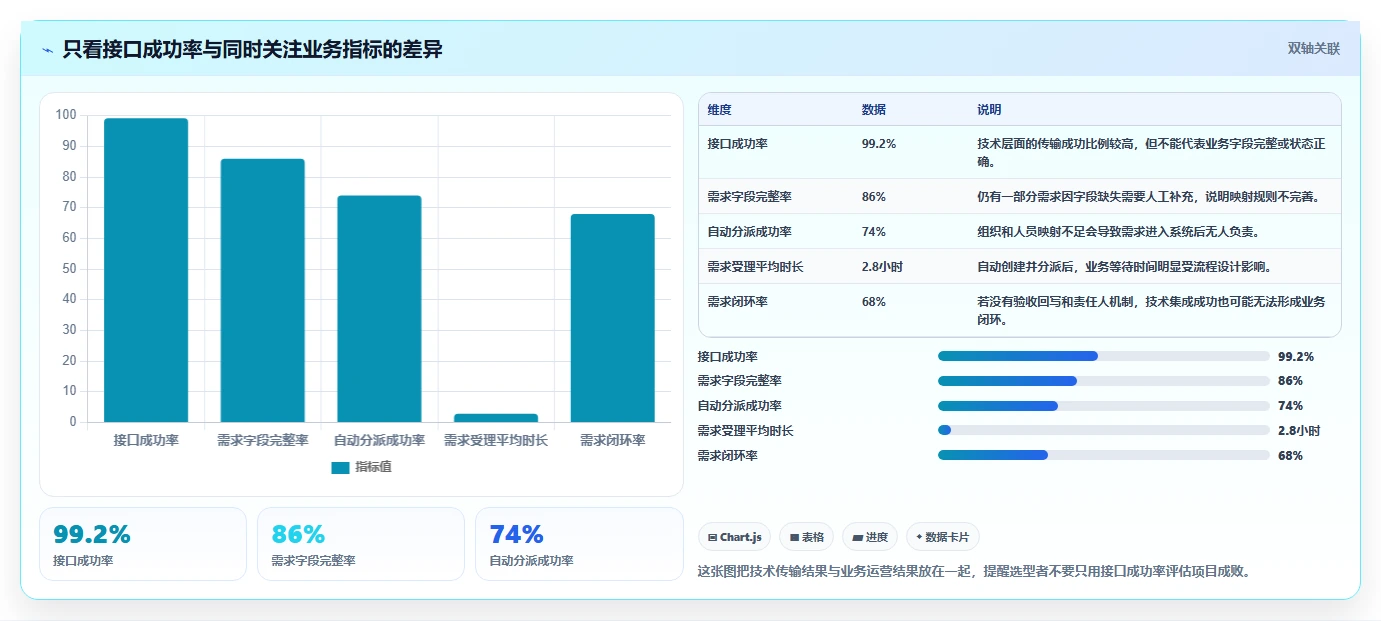This screenshot has width=1381, height=621.
Task: Click the 数据 table column header
Action: 873,110
